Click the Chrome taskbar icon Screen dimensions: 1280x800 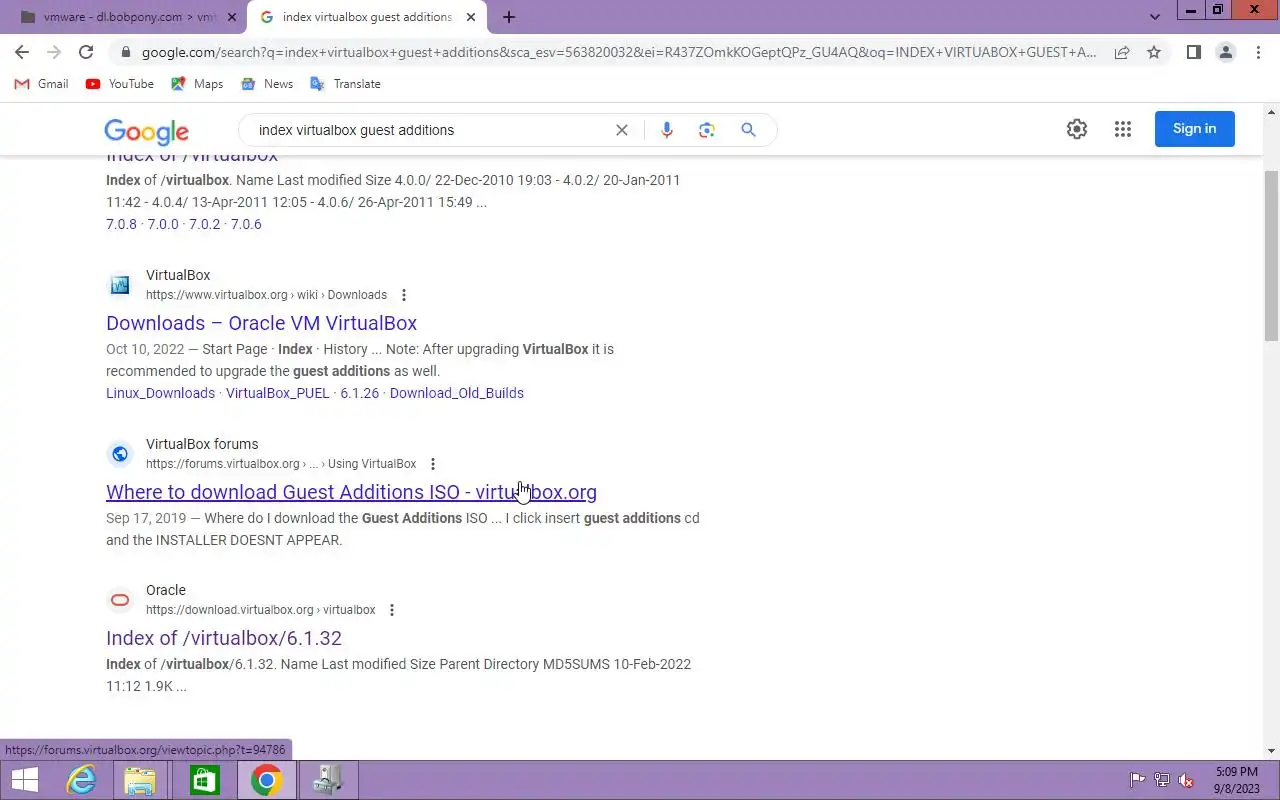coord(266,780)
